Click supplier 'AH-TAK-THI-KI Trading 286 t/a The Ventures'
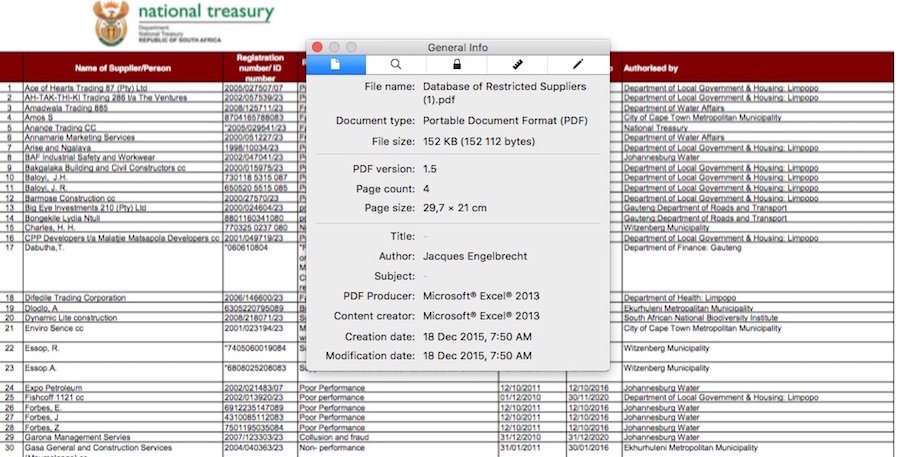900x457 pixels. click(x=106, y=98)
